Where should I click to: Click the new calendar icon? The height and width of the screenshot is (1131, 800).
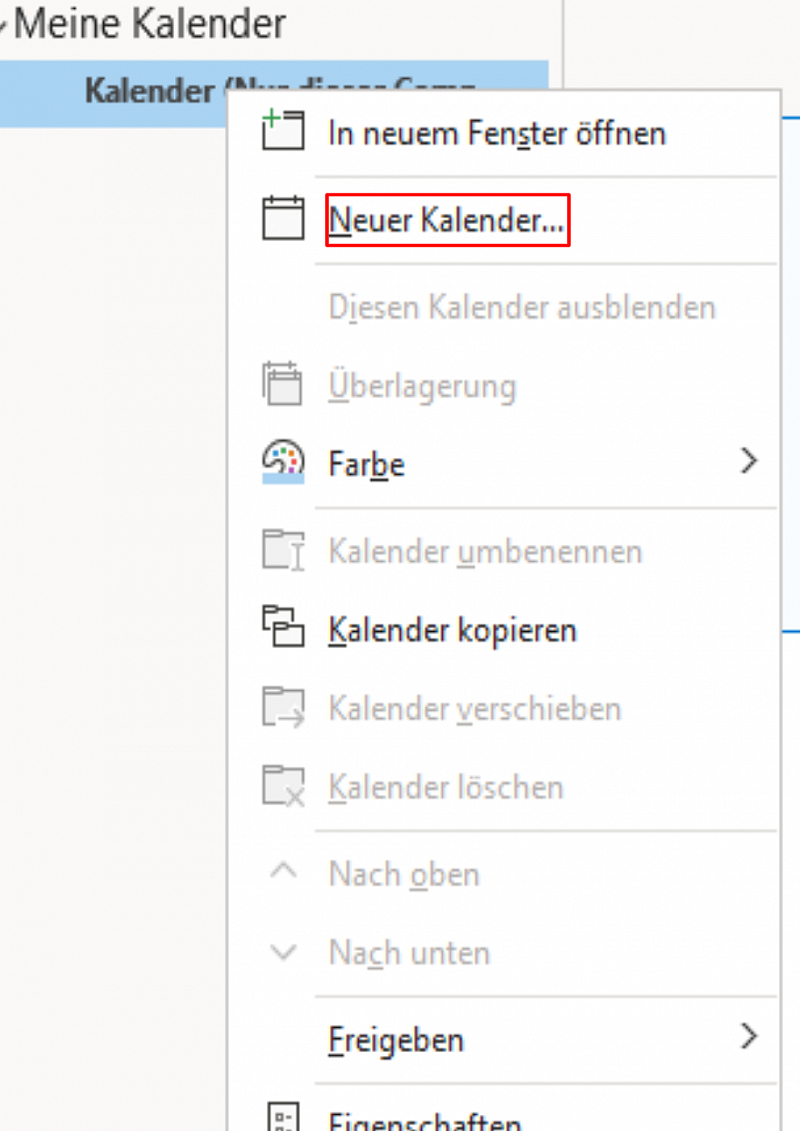[x=282, y=219]
